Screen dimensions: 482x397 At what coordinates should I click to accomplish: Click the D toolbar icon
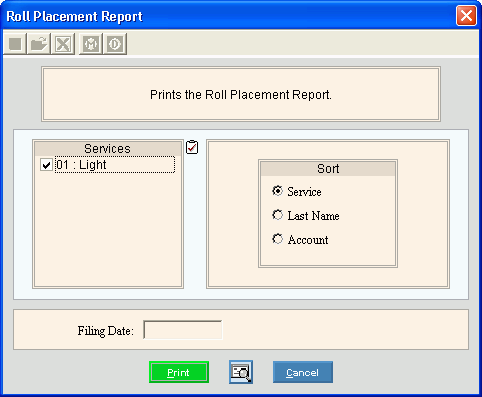(115, 44)
